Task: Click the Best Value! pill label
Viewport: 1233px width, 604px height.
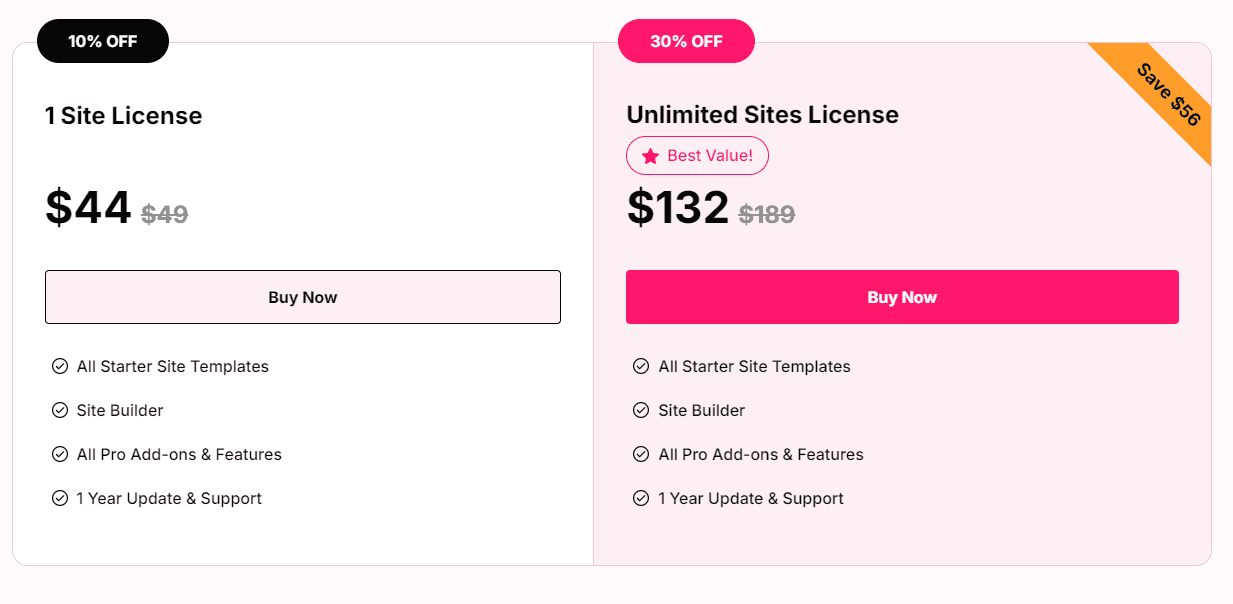Action: pos(697,156)
